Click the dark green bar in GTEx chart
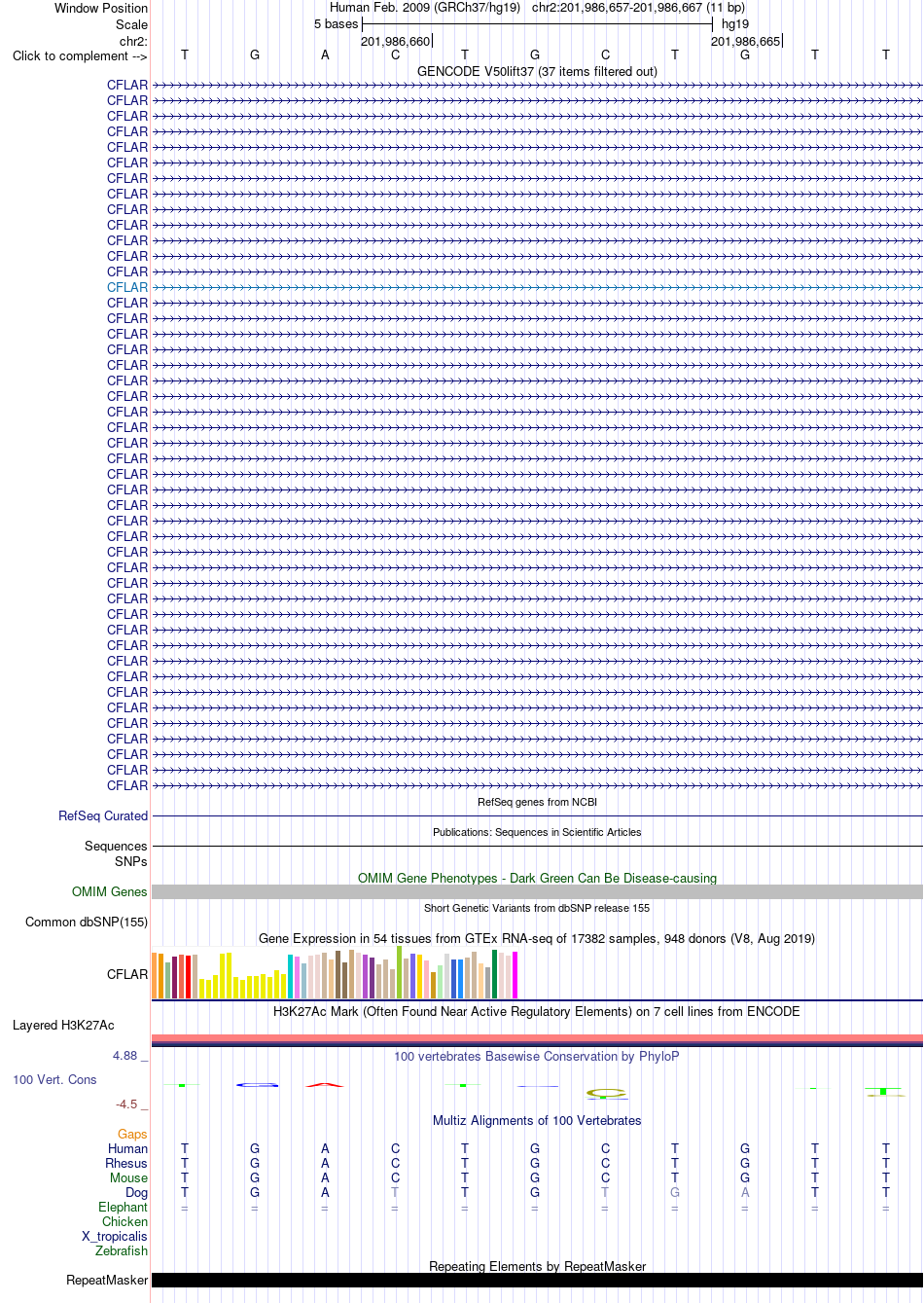This screenshot has width=924, height=1303. pos(495,974)
